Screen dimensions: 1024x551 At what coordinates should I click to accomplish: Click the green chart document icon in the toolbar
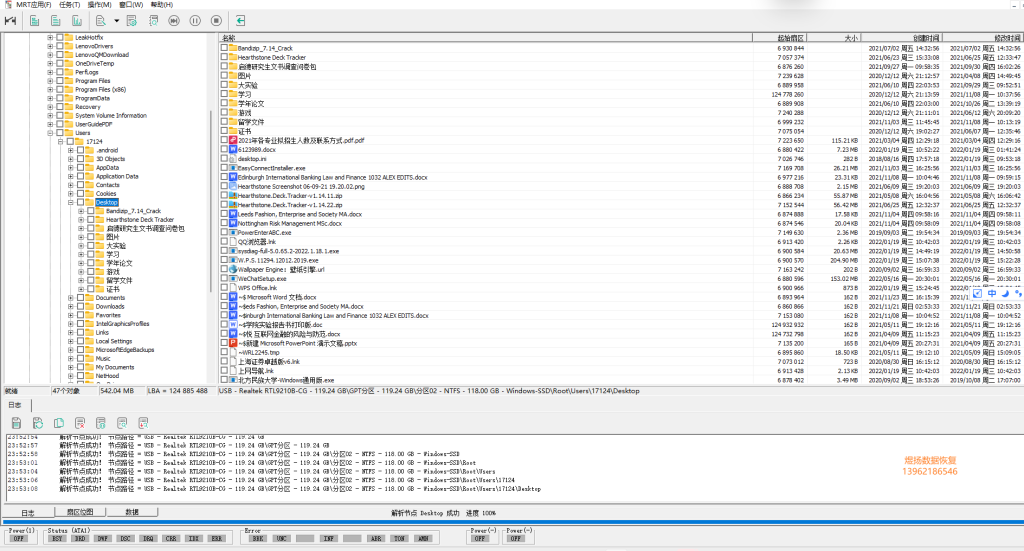[77, 21]
